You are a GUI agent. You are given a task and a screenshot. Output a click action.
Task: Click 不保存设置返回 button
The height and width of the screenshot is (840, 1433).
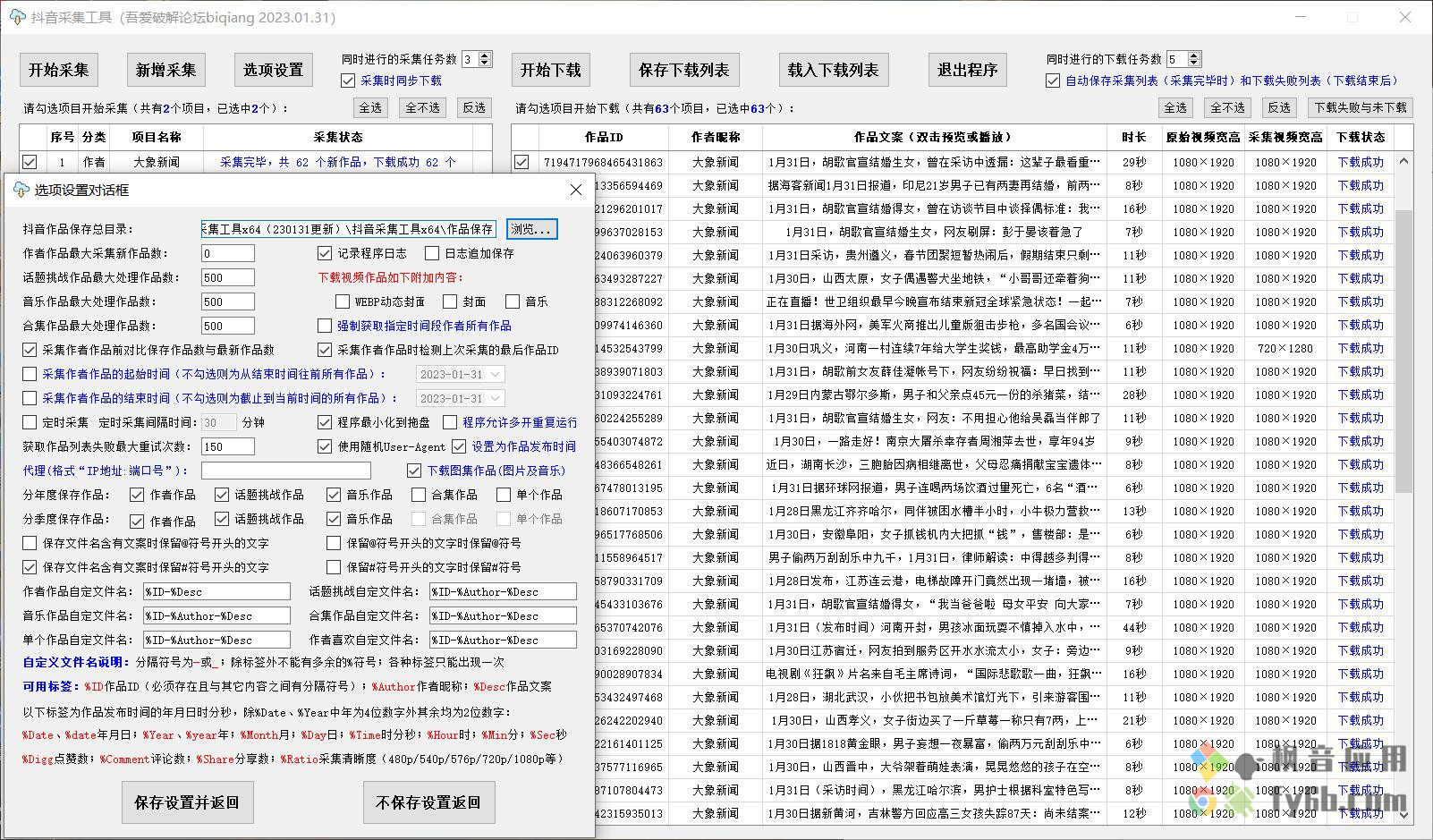pos(428,802)
